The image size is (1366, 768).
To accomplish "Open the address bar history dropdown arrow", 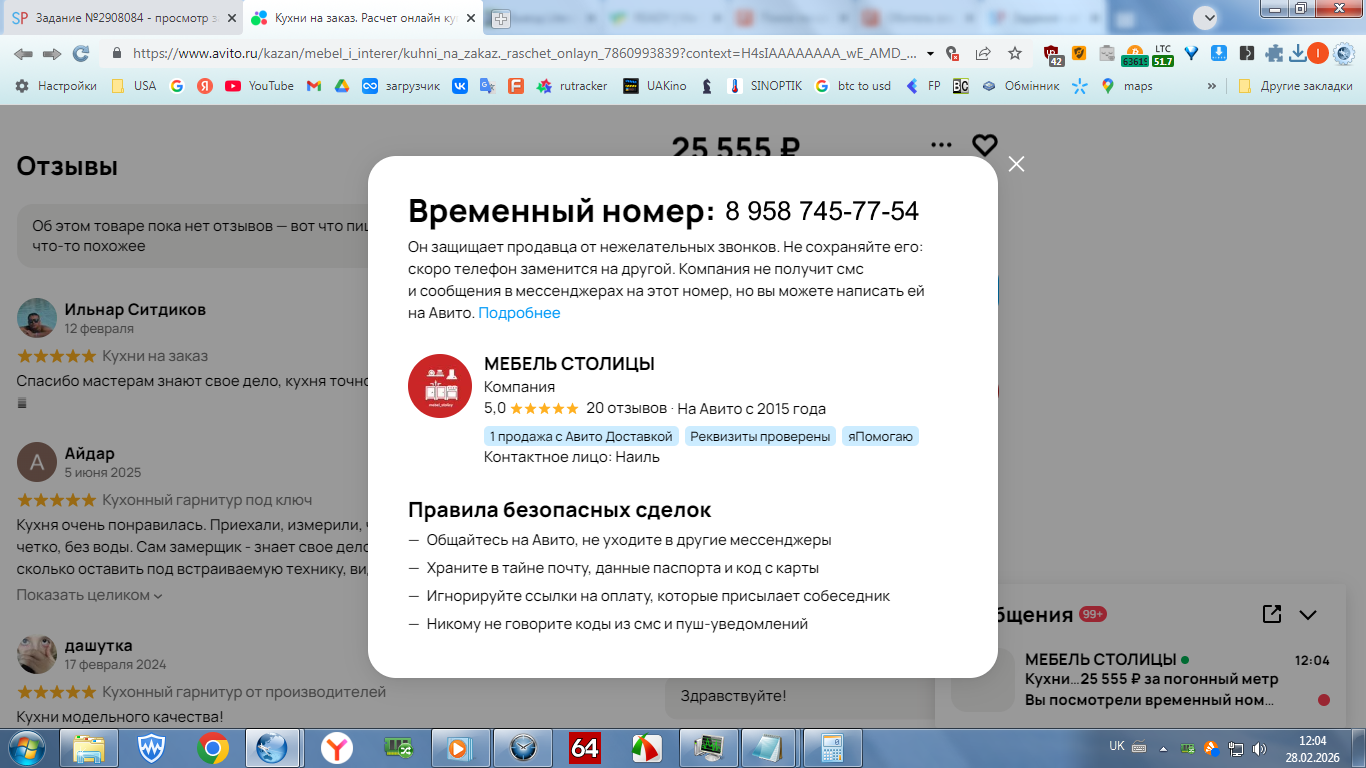I will (931, 53).
